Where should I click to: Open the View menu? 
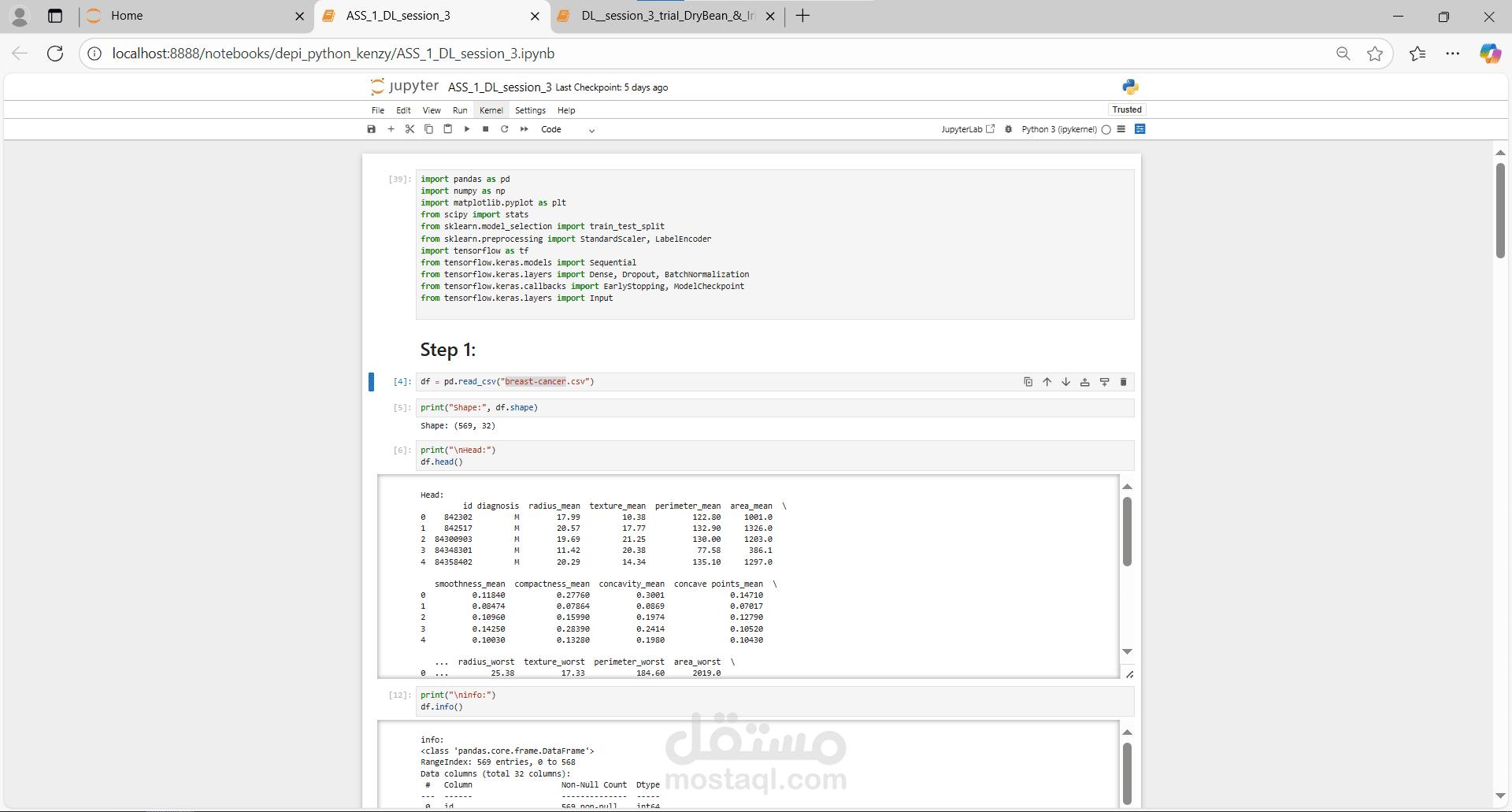point(432,110)
